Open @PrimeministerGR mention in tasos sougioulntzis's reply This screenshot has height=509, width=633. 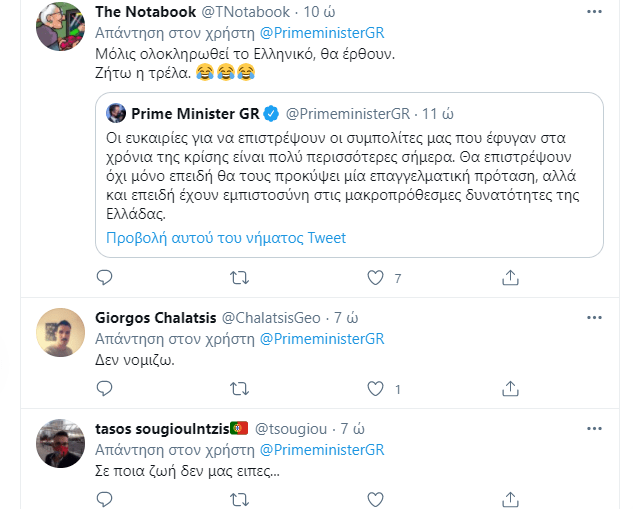322,449
